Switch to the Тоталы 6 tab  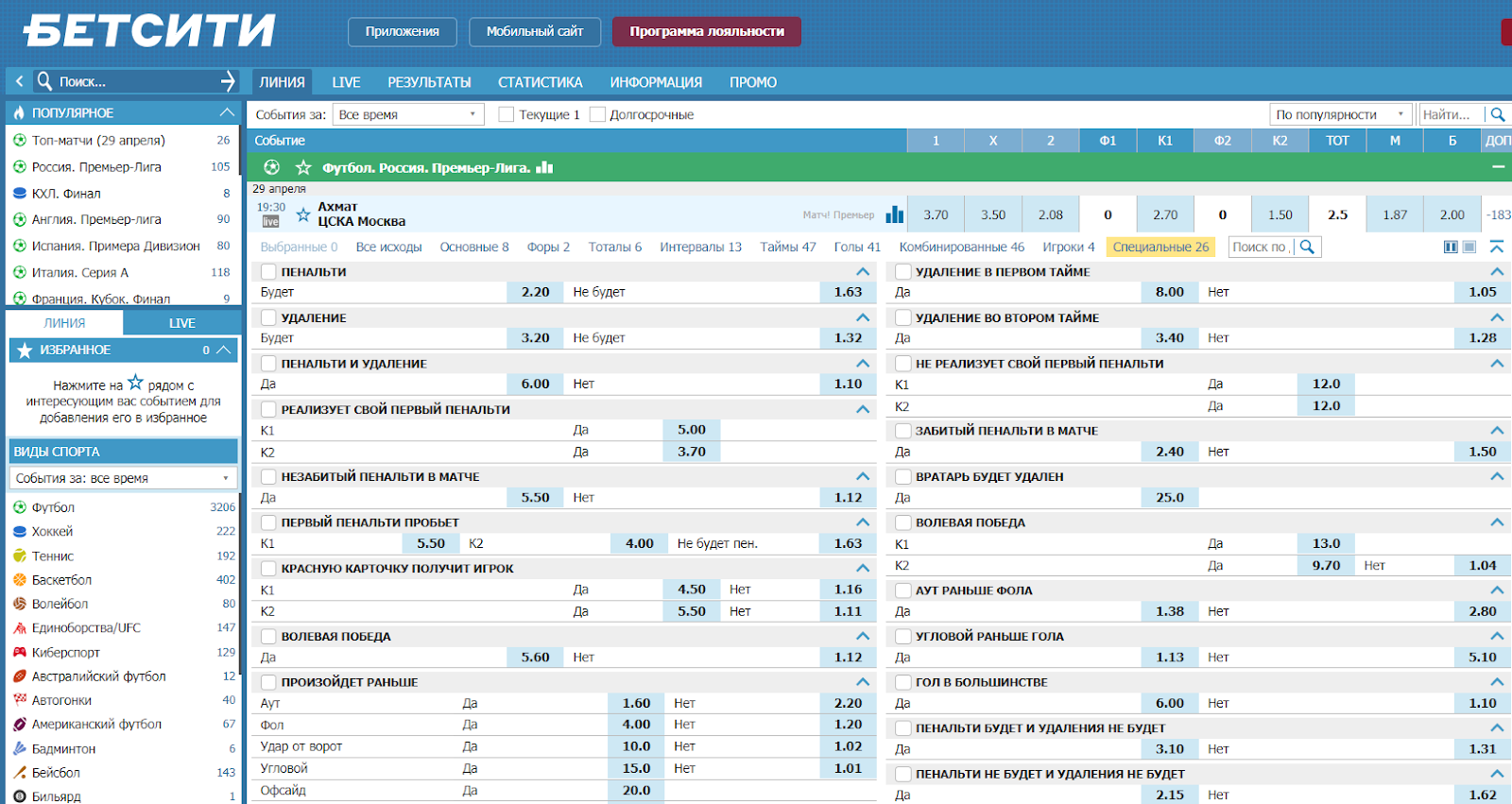click(x=614, y=247)
